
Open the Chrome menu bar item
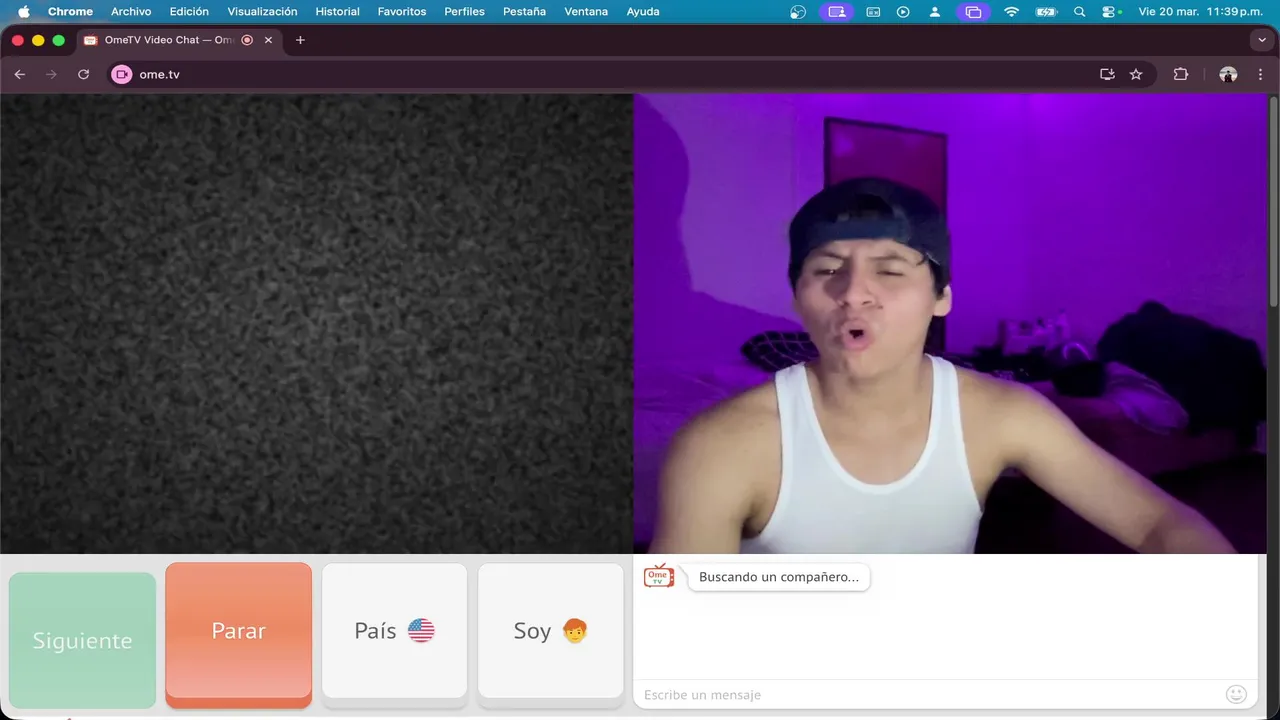(x=70, y=12)
